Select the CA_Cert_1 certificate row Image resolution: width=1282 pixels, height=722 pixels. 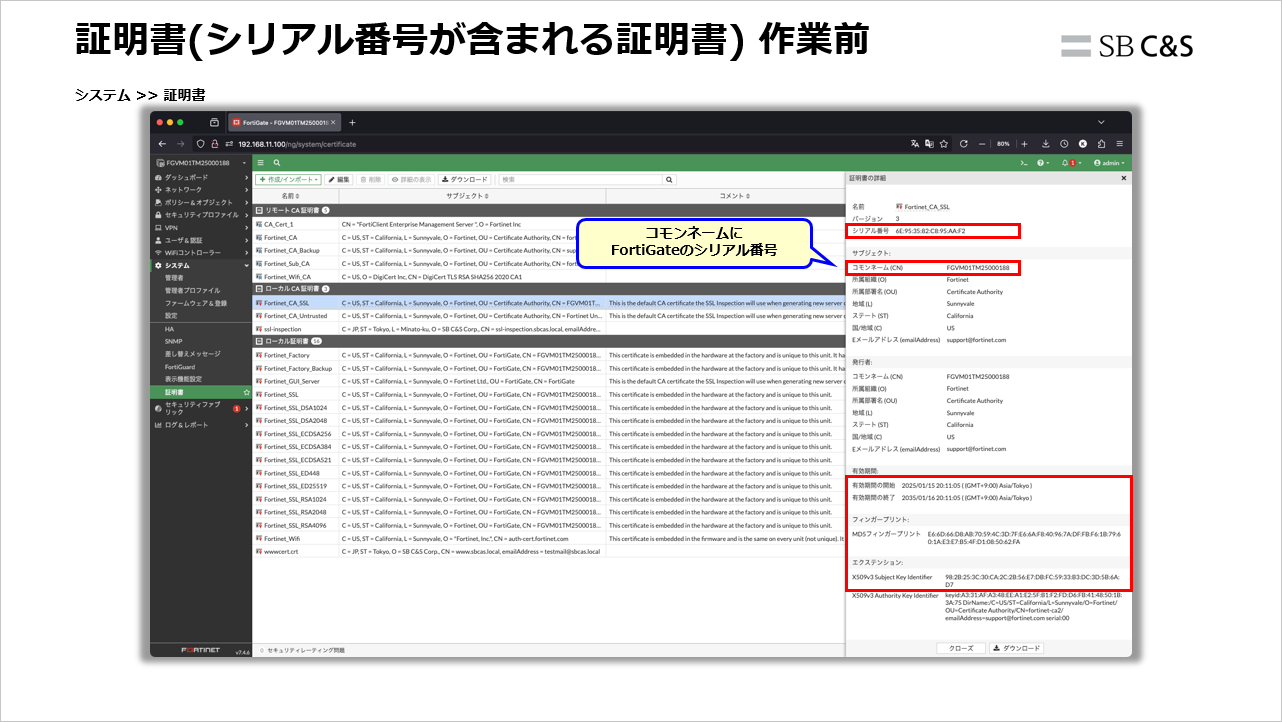(x=549, y=224)
